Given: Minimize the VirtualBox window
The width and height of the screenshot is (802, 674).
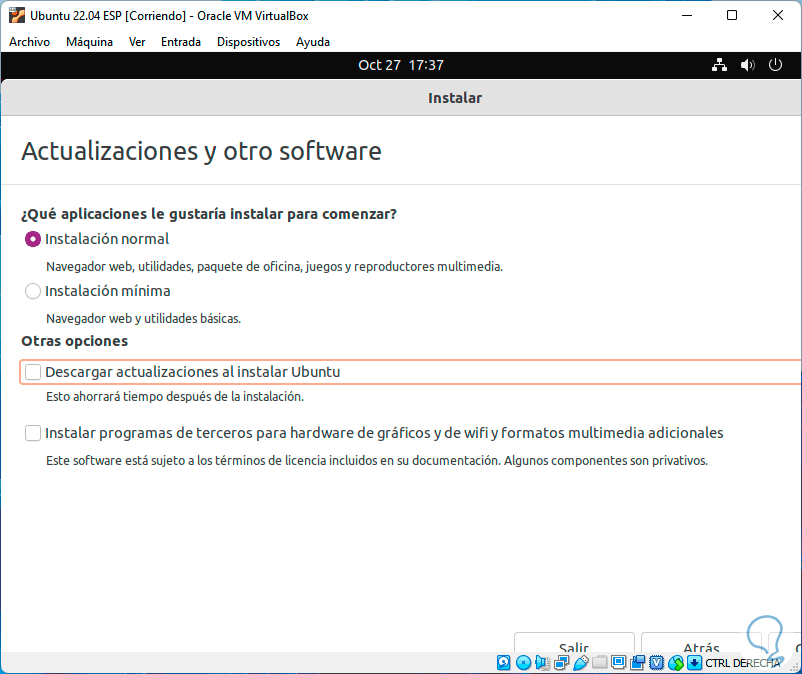Looking at the screenshot, I should click(x=686, y=15).
